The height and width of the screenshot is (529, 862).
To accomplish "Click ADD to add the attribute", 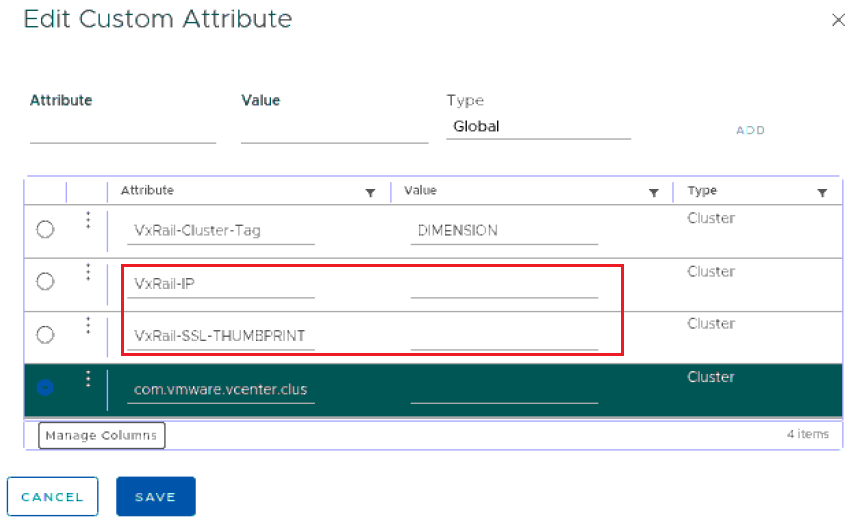I will click(x=750, y=131).
